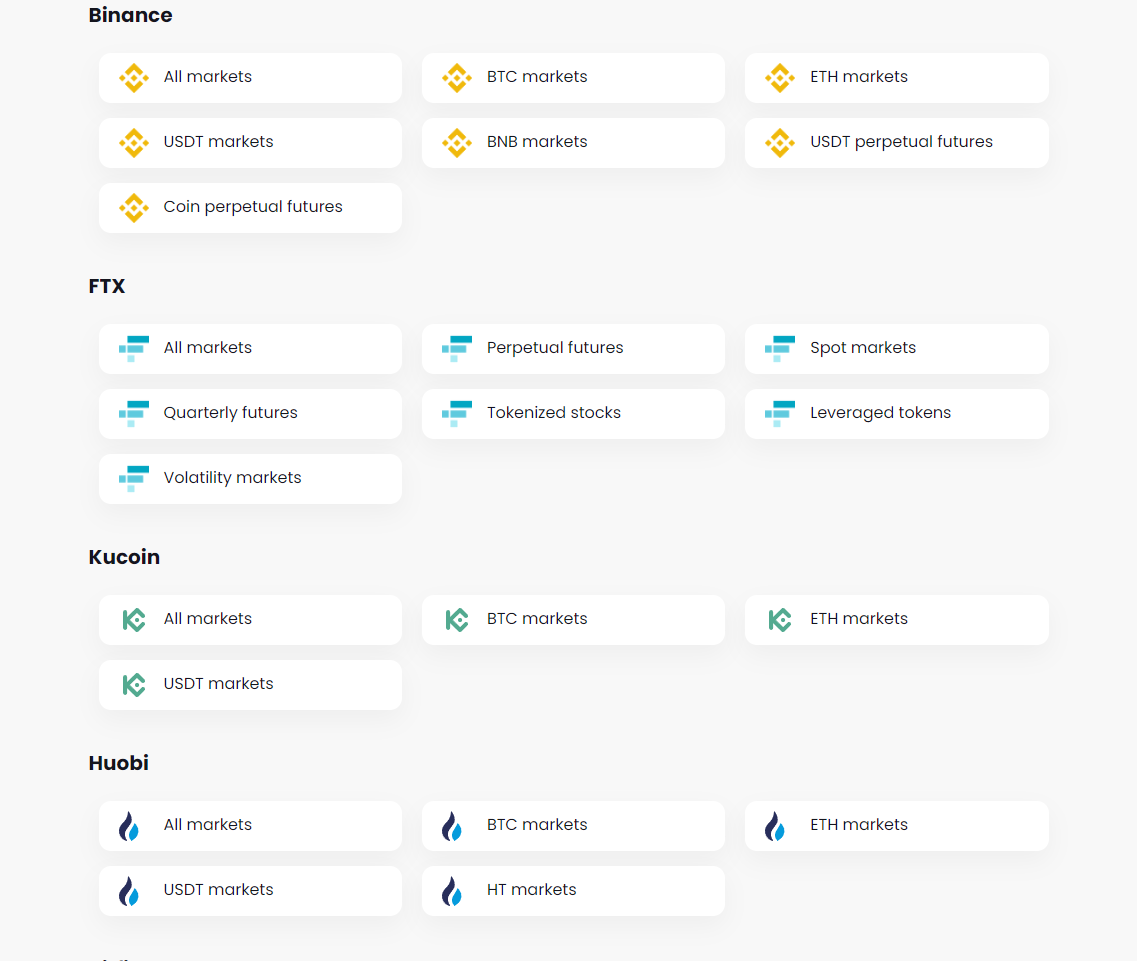The image size is (1137, 961).
Task: Open FTX Perpetual futures
Action: click(573, 349)
